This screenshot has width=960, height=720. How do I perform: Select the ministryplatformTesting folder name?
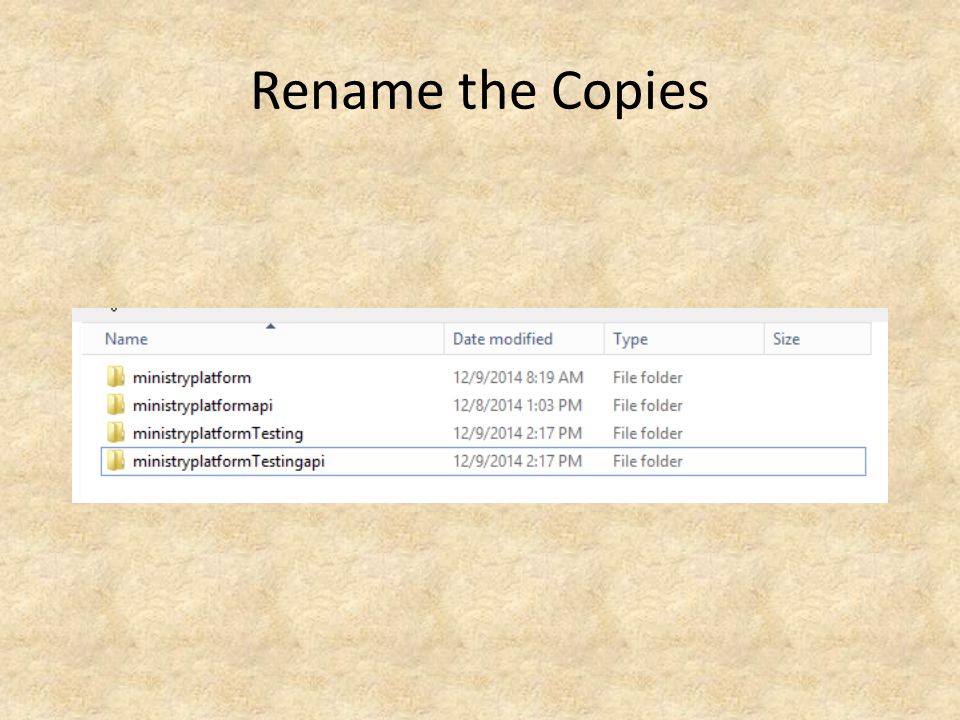tap(218, 433)
